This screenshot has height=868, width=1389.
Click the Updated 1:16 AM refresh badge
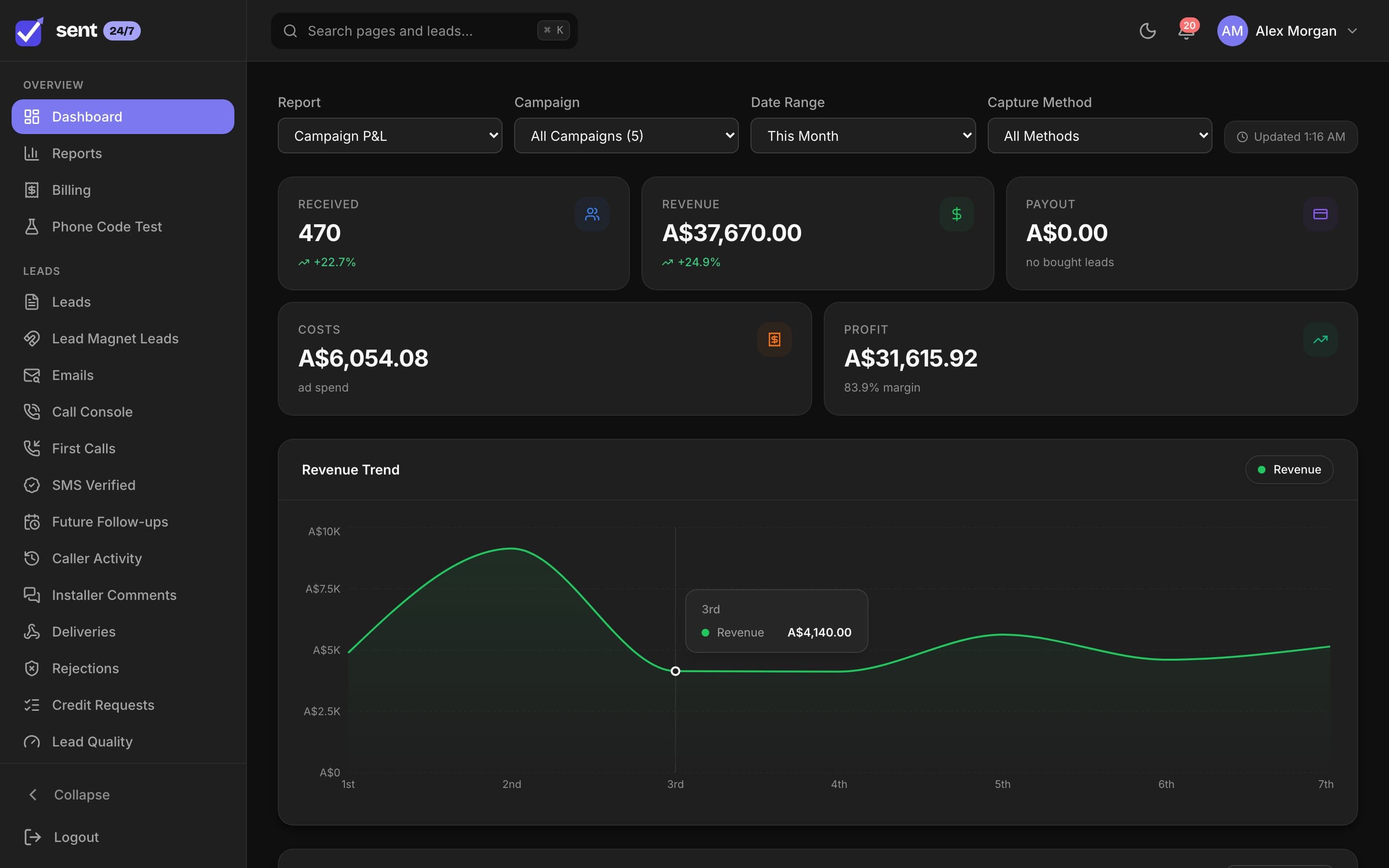[1290, 136]
